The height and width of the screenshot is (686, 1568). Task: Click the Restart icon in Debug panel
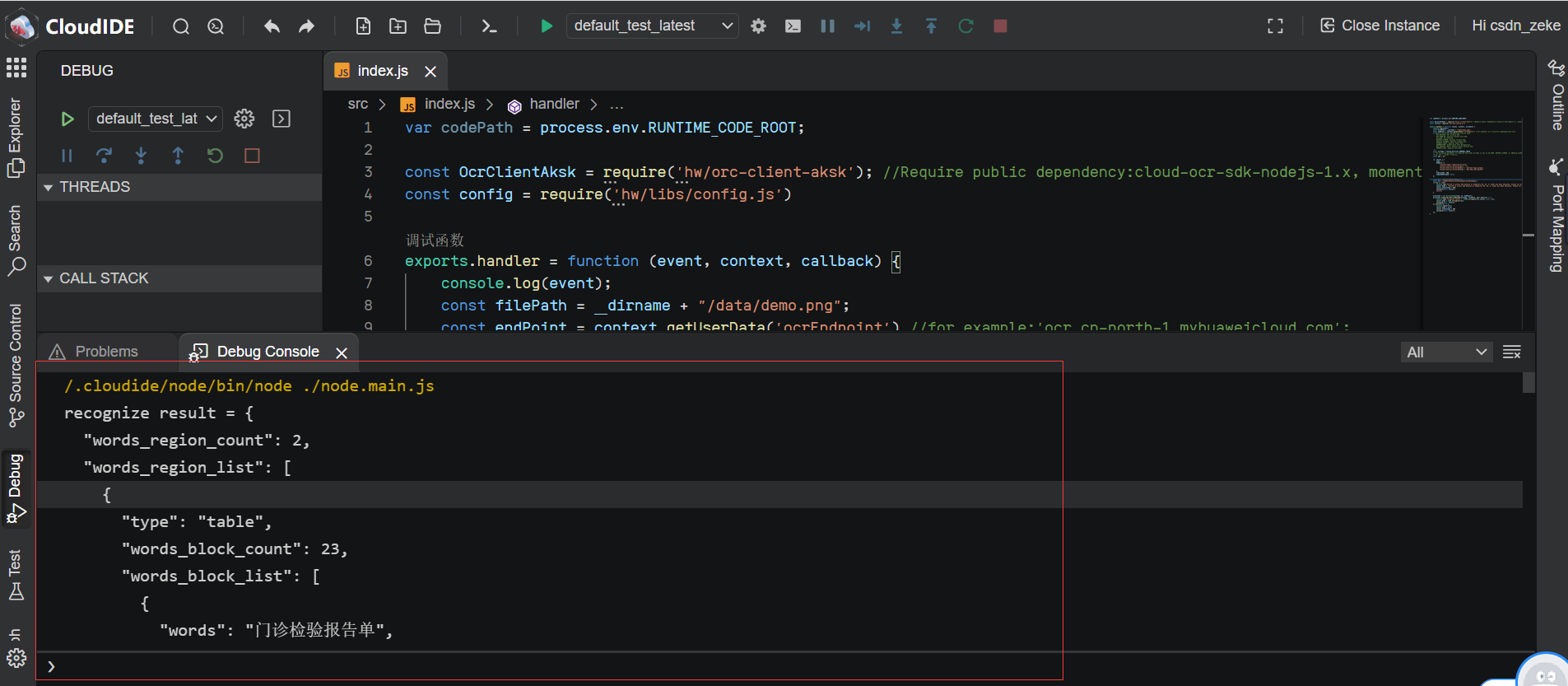215,156
